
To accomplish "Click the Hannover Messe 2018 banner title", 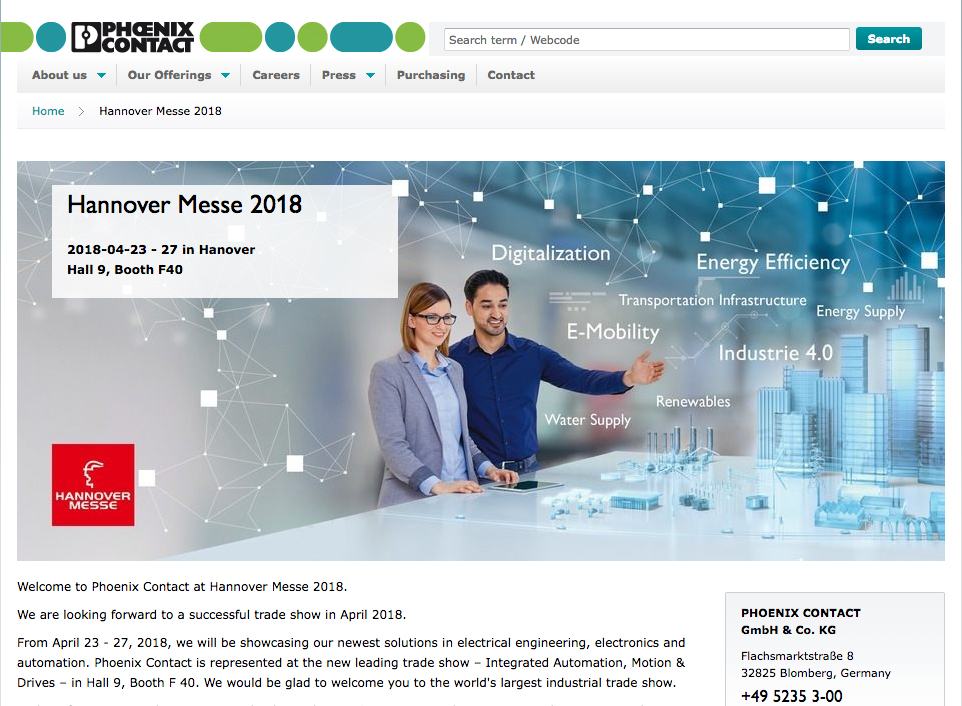I will [185, 204].
